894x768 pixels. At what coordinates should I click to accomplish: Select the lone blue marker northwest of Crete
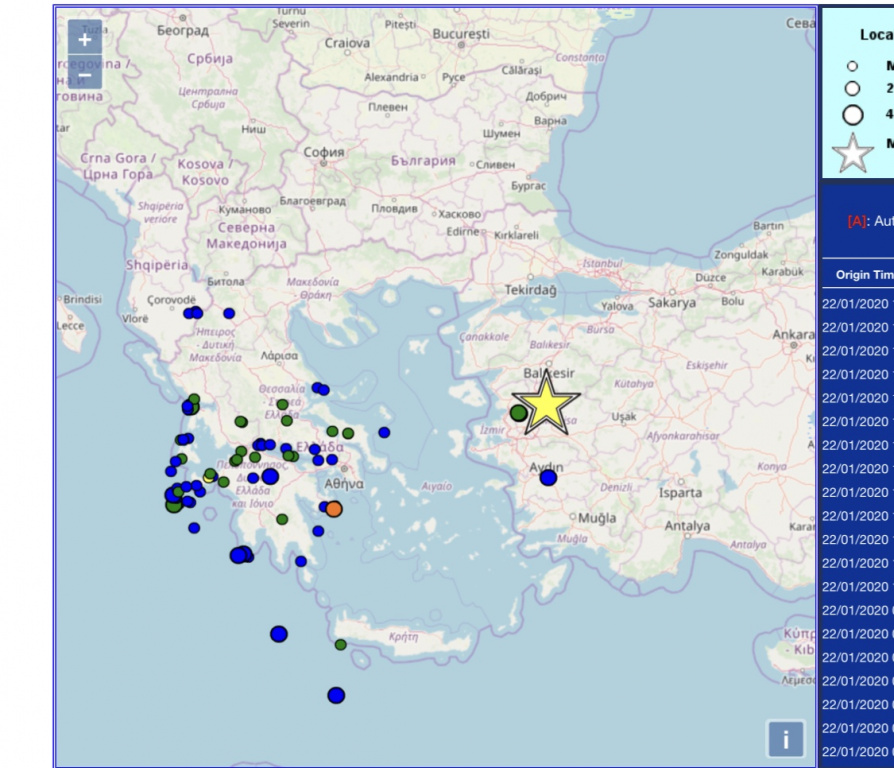(x=279, y=634)
